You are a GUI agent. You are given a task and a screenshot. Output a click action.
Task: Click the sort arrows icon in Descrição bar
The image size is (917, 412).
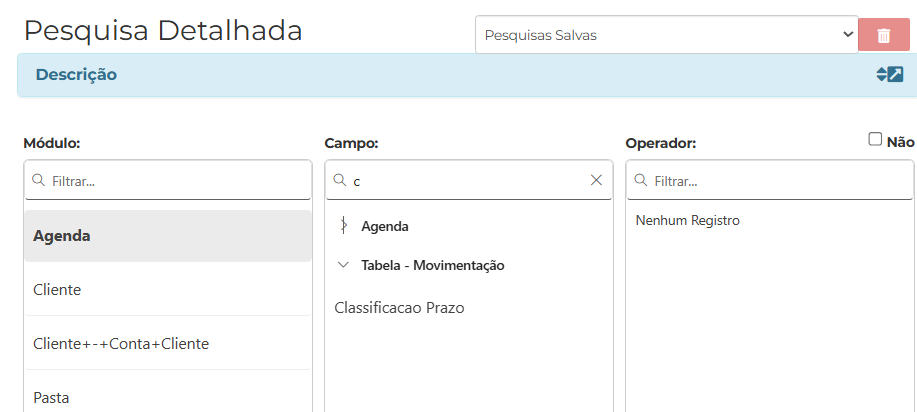[x=881, y=74]
